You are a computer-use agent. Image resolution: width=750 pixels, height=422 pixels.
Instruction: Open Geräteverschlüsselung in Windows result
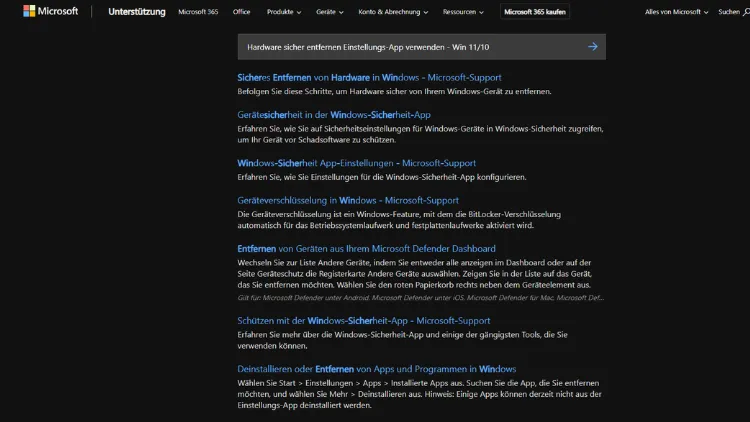pyautogui.click(x=348, y=200)
